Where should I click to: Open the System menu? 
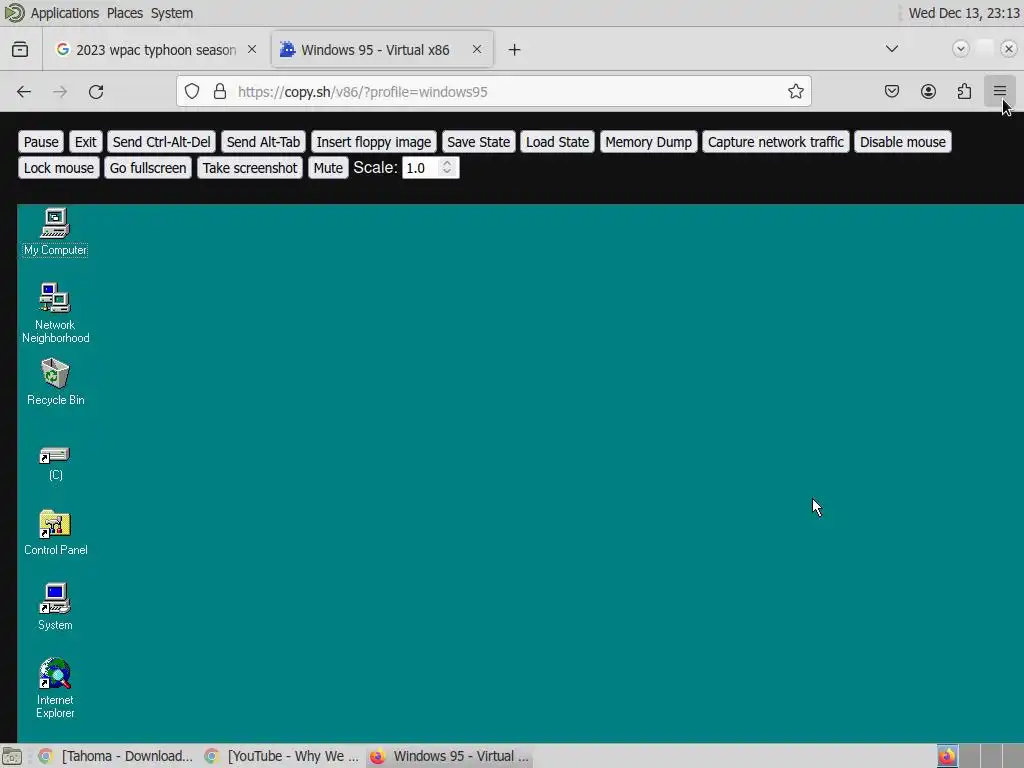point(172,13)
